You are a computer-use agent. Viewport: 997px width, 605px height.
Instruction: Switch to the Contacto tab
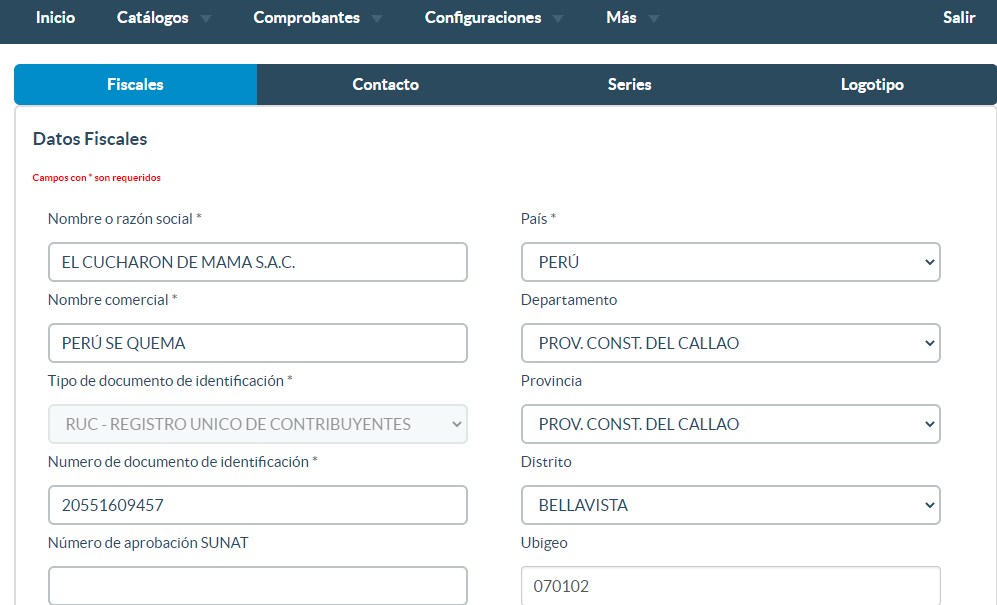click(385, 85)
